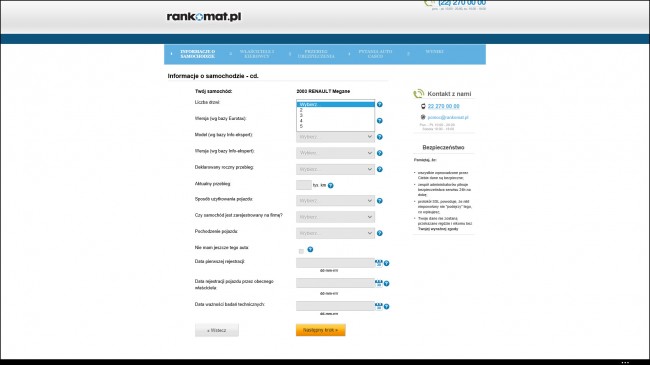Focus the Data ważności badań technicznych field
This screenshot has width=650, height=365.
click(335, 306)
